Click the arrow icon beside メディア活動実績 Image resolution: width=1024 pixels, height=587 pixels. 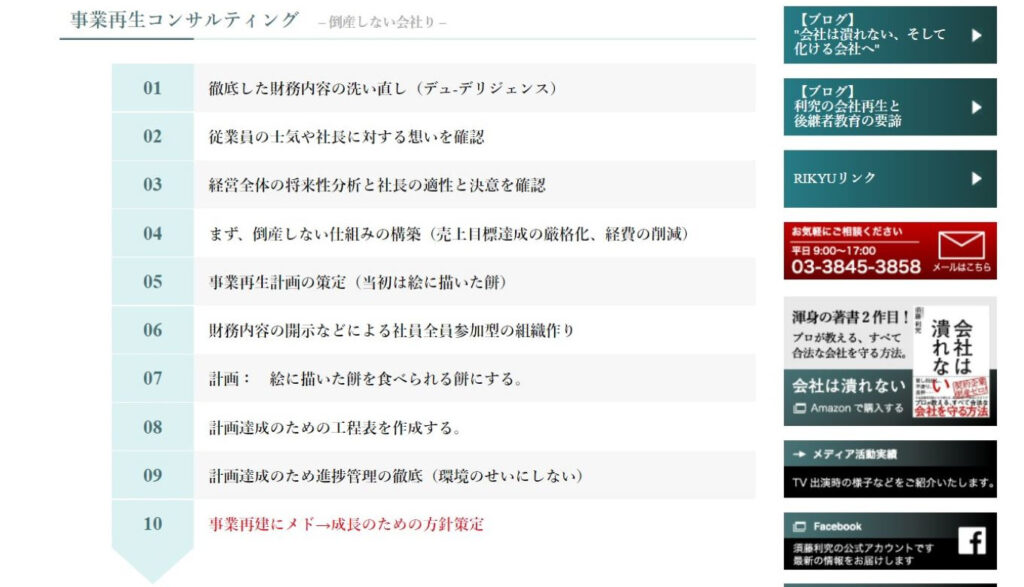pos(799,454)
